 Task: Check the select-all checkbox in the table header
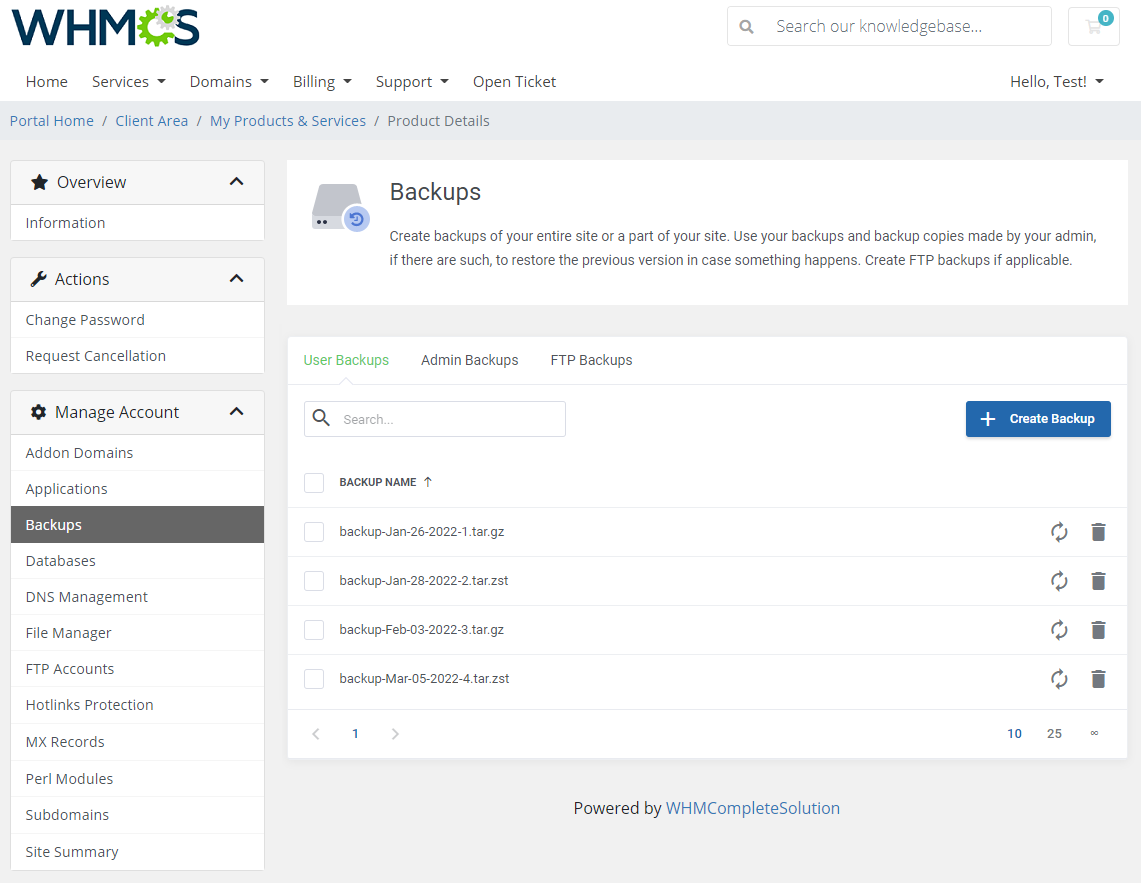point(314,482)
